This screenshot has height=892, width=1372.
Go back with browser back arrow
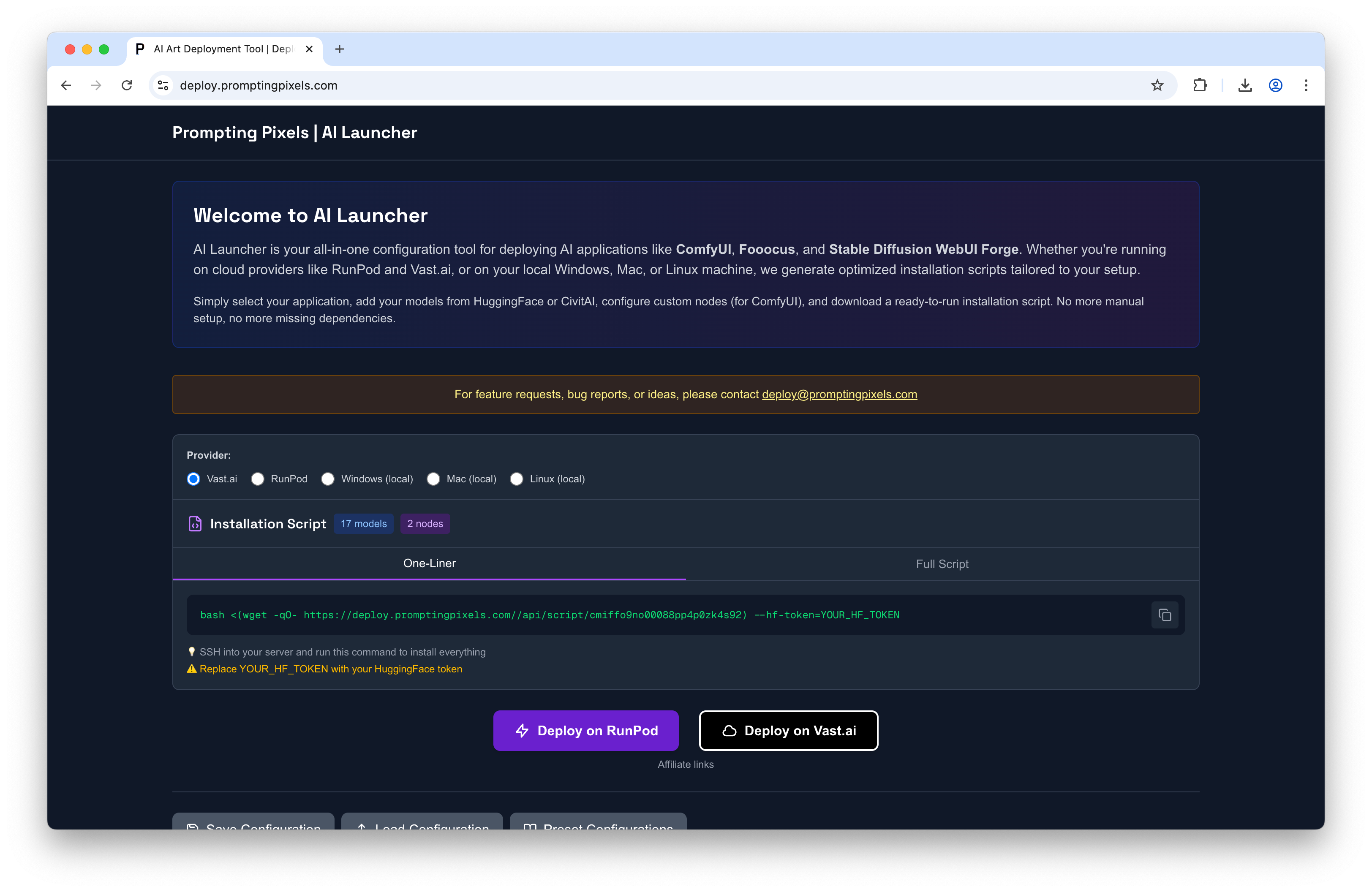[x=66, y=85]
